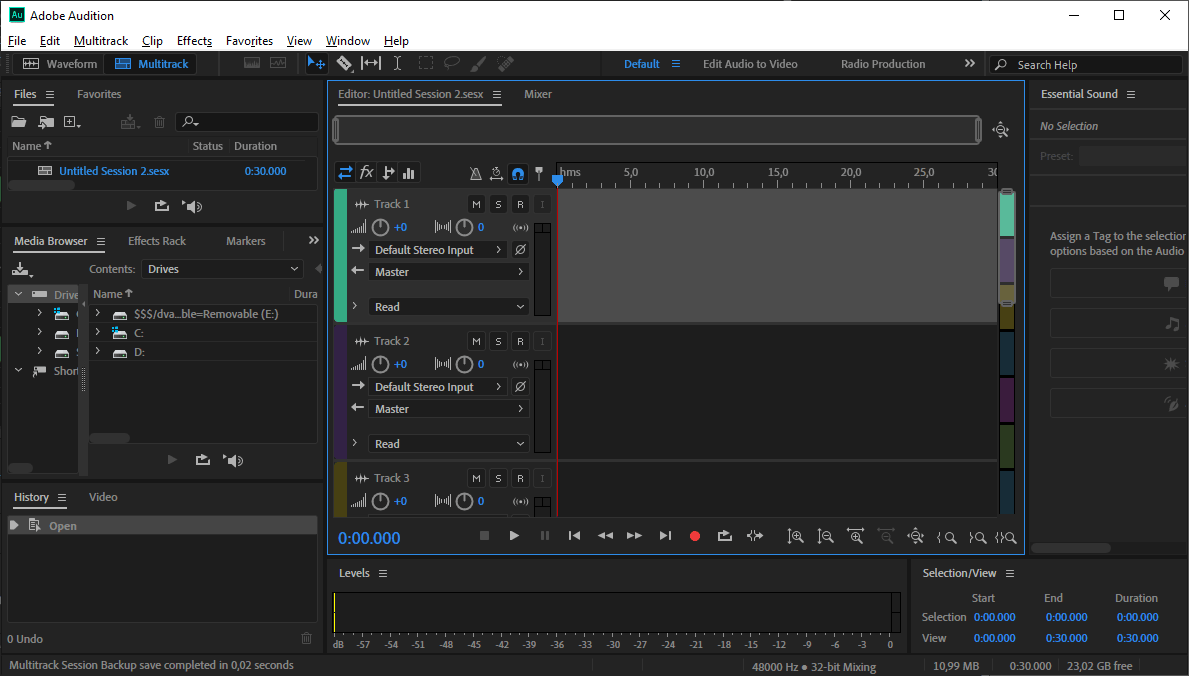Switch to the Mixer tab
Viewport: 1189px width, 676px height.
coord(538,94)
